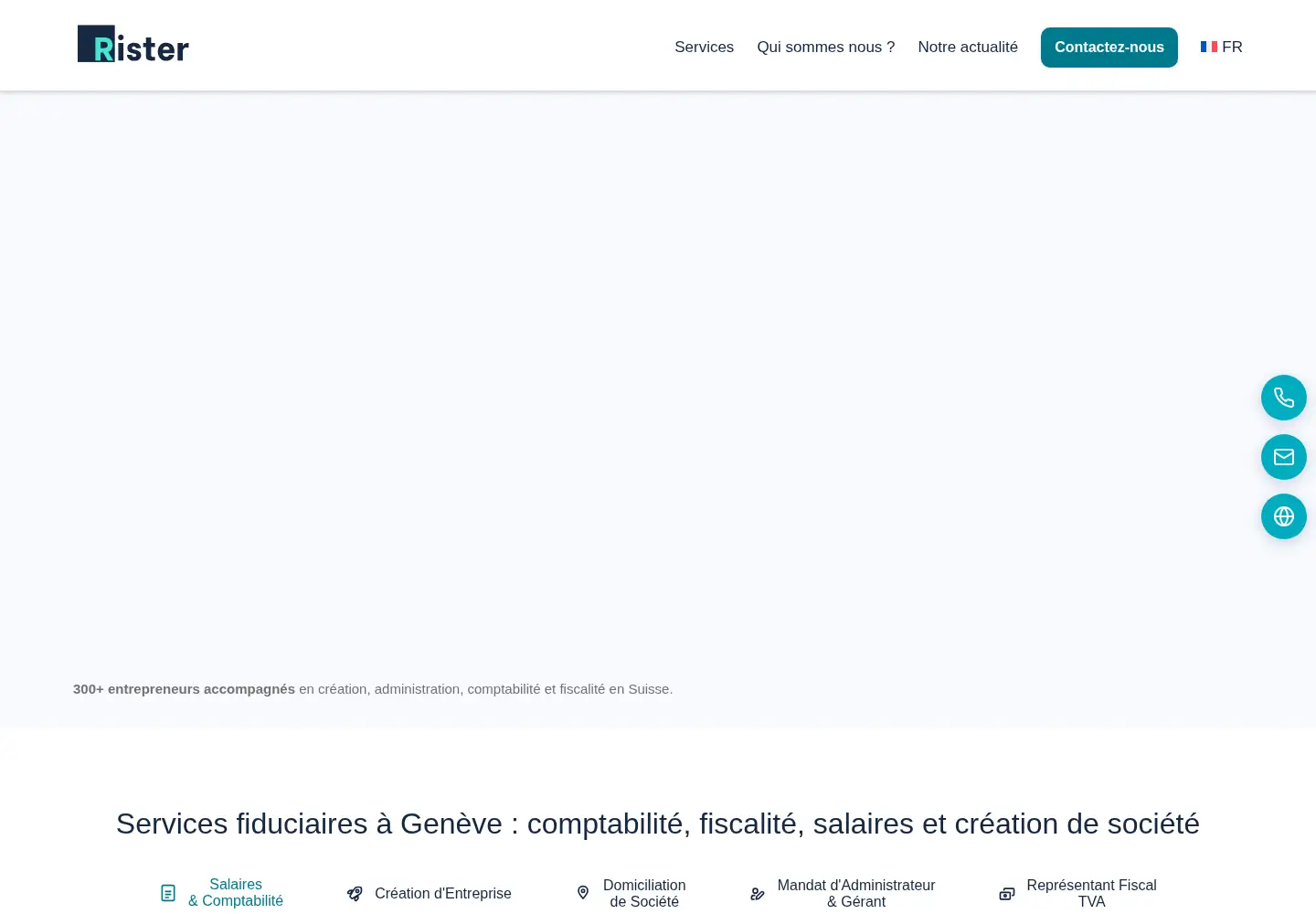Click the Salaires & Comptabilité document icon
The height and width of the screenshot is (914, 1316).
click(168, 893)
